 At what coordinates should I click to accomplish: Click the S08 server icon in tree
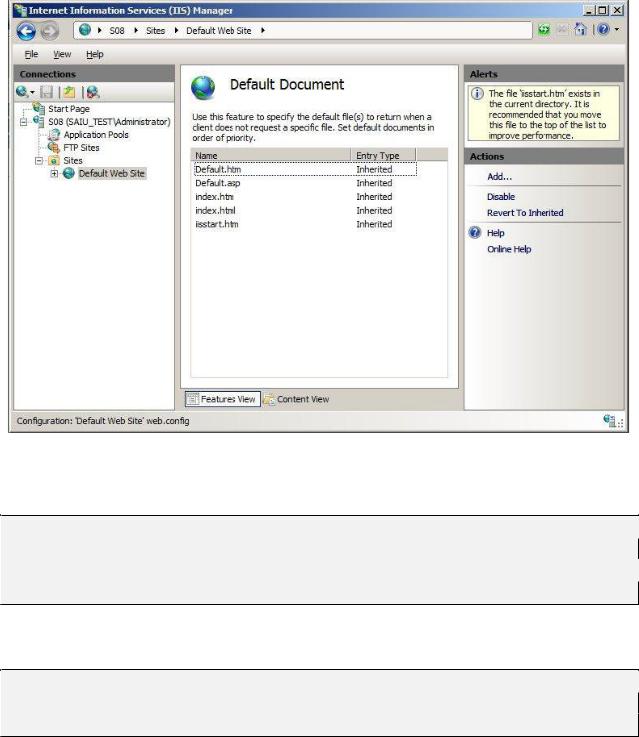click(39, 121)
